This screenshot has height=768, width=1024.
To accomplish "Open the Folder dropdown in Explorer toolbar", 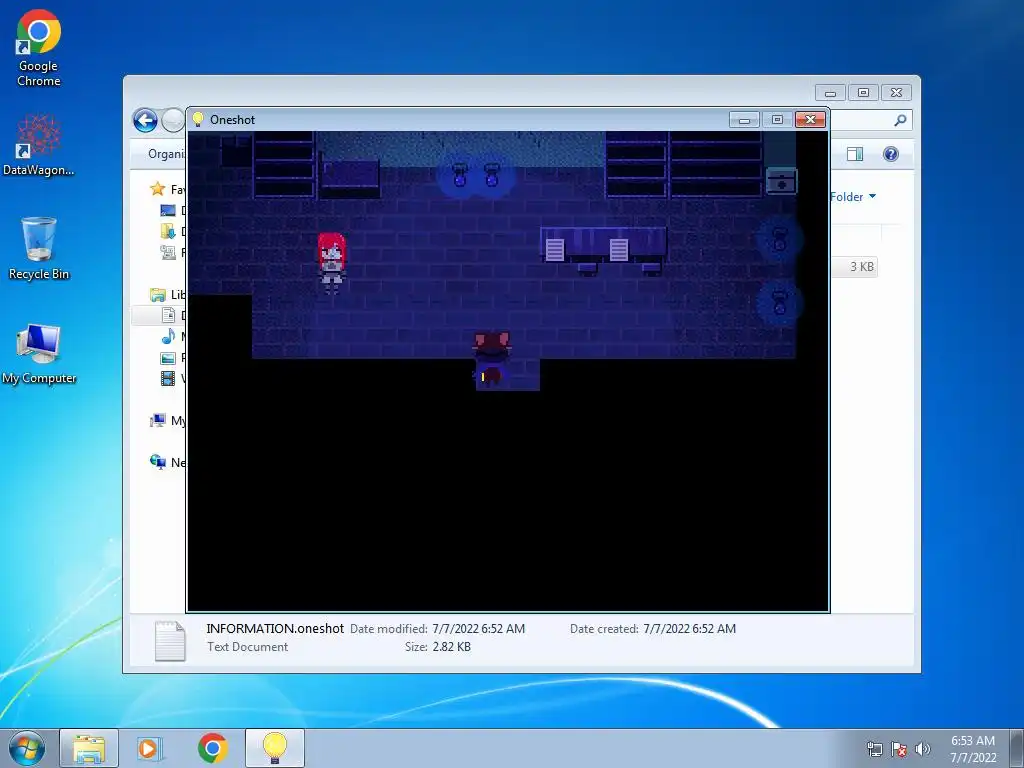I will (853, 197).
